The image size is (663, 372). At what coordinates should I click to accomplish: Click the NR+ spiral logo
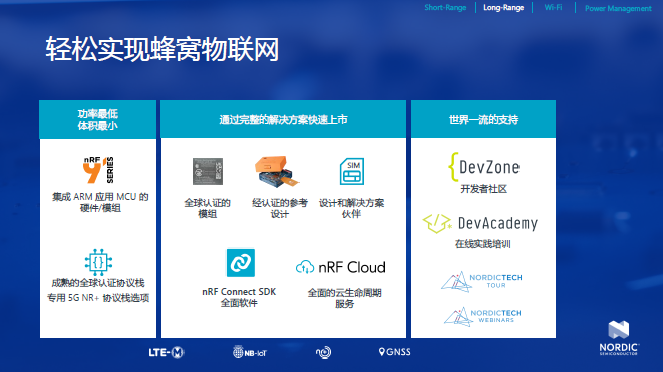pyautogui.click(x=323, y=352)
